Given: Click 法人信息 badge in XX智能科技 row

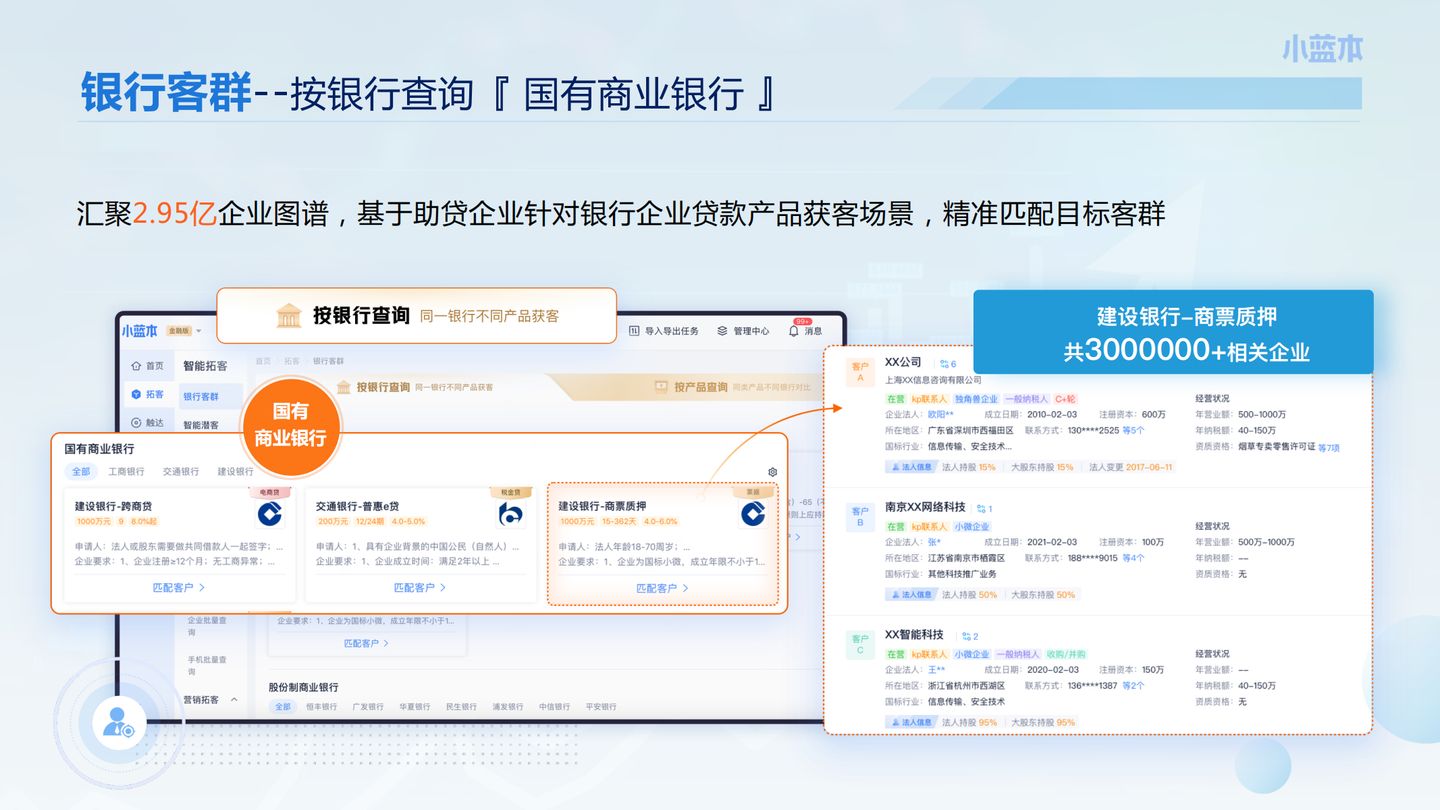Looking at the screenshot, I should coord(910,722).
